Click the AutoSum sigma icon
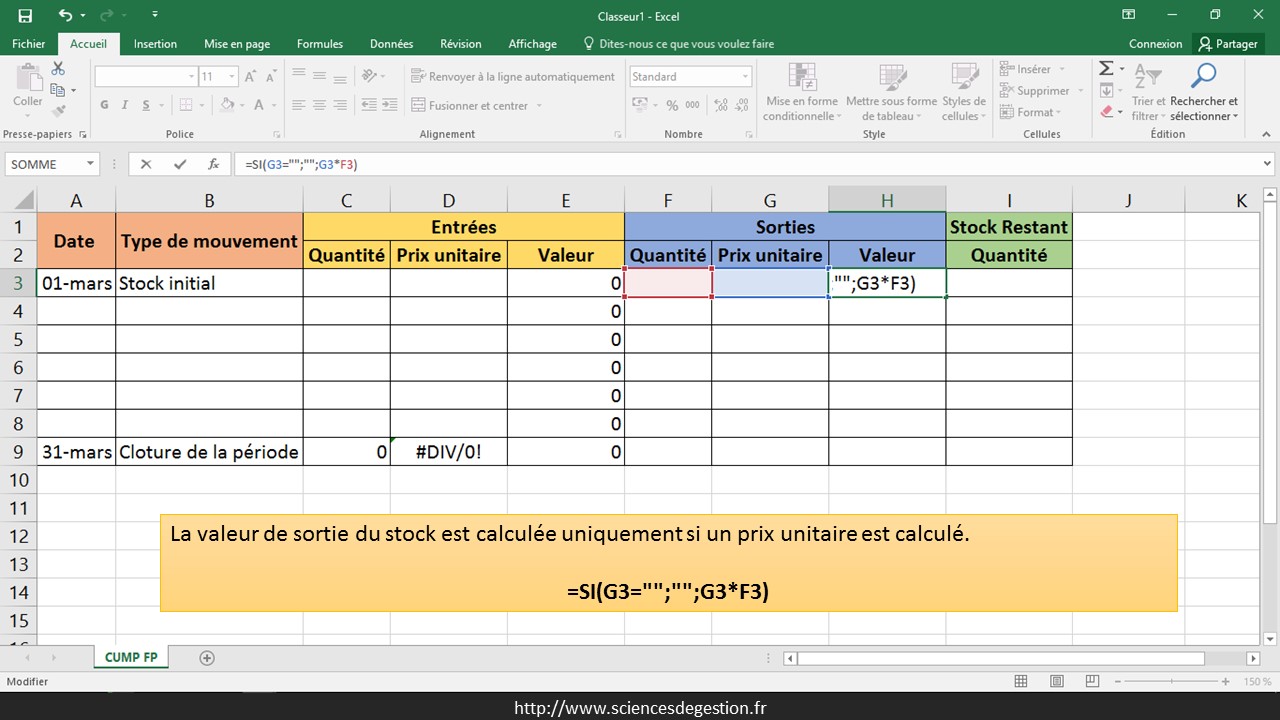This screenshot has width=1280, height=720. click(1106, 69)
